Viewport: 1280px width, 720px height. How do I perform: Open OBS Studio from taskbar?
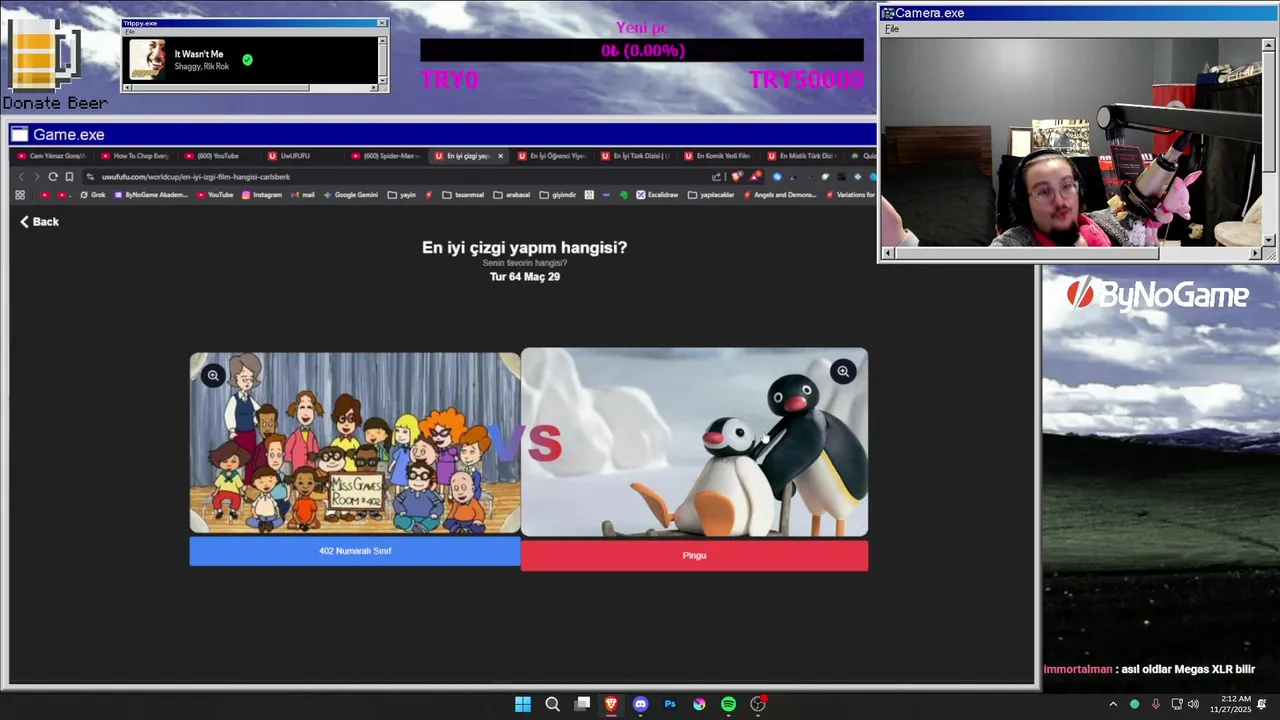coord(758,704)
